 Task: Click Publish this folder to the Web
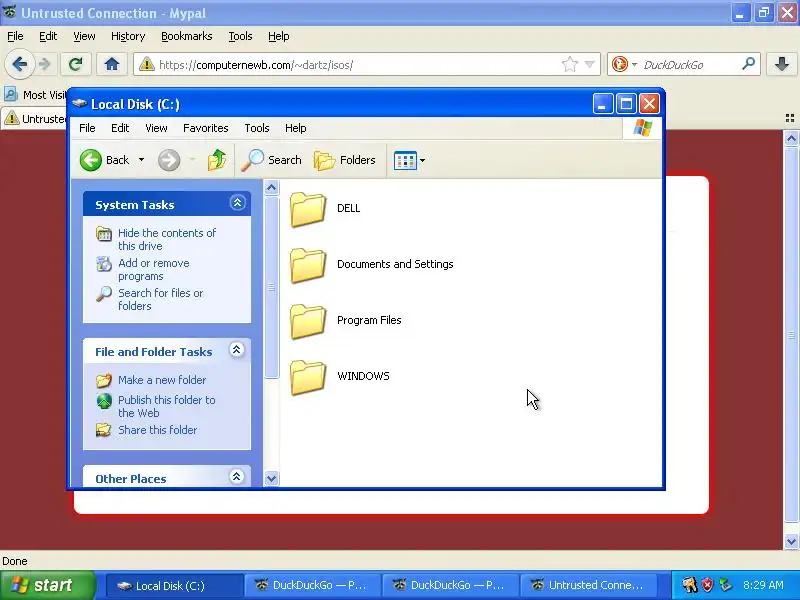(166, 407)
